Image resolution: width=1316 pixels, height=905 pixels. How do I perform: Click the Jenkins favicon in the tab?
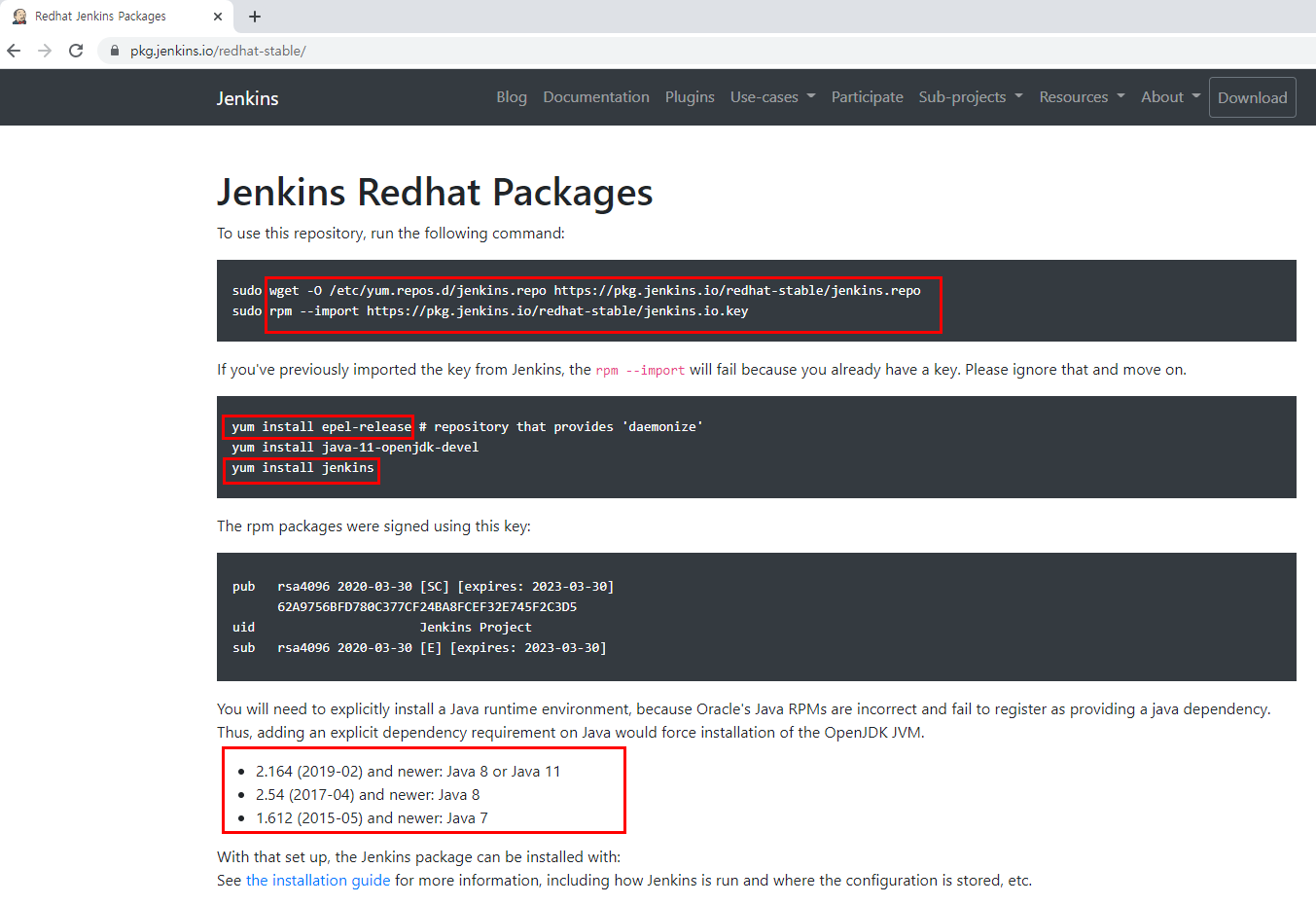(x=19, y=17)
